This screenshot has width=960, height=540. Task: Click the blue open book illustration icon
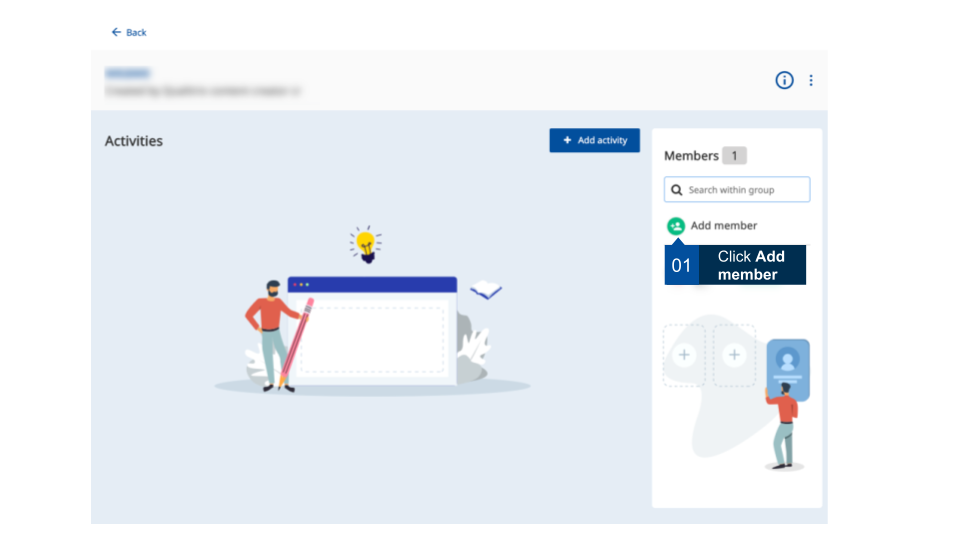486,291
